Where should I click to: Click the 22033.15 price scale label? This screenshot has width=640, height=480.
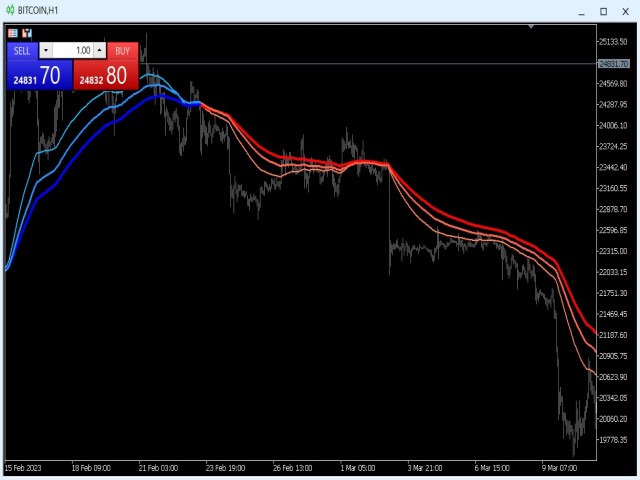point(613,272)
